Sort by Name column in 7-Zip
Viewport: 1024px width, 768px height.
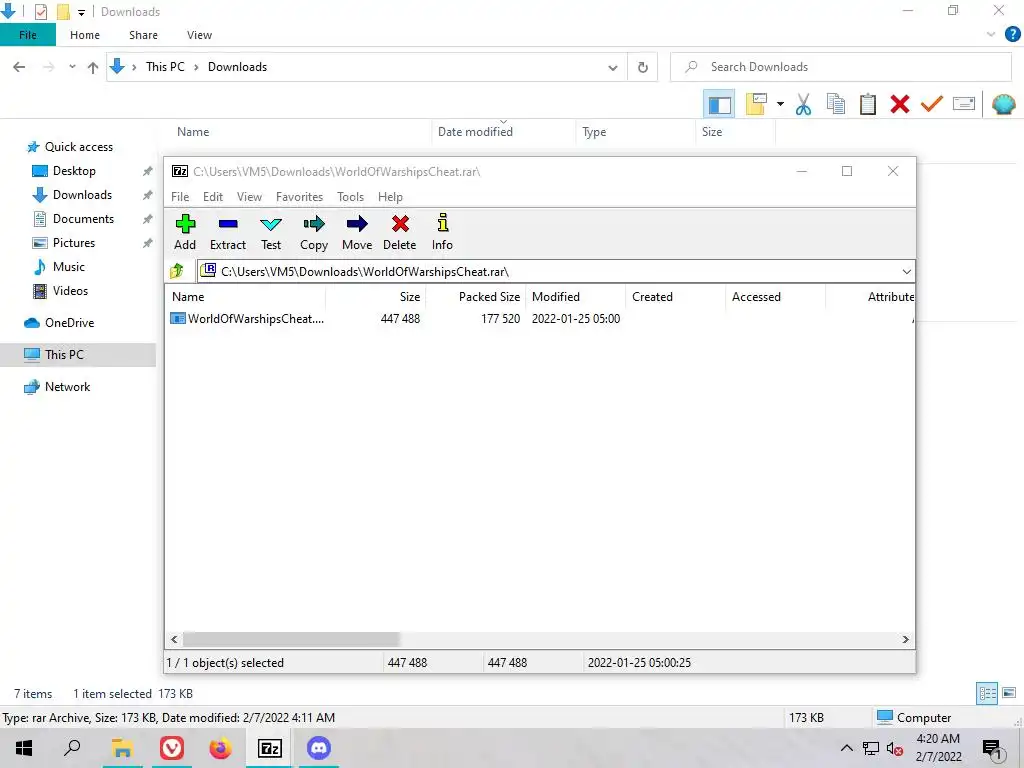pyautogui.click(x=246, y=296)
